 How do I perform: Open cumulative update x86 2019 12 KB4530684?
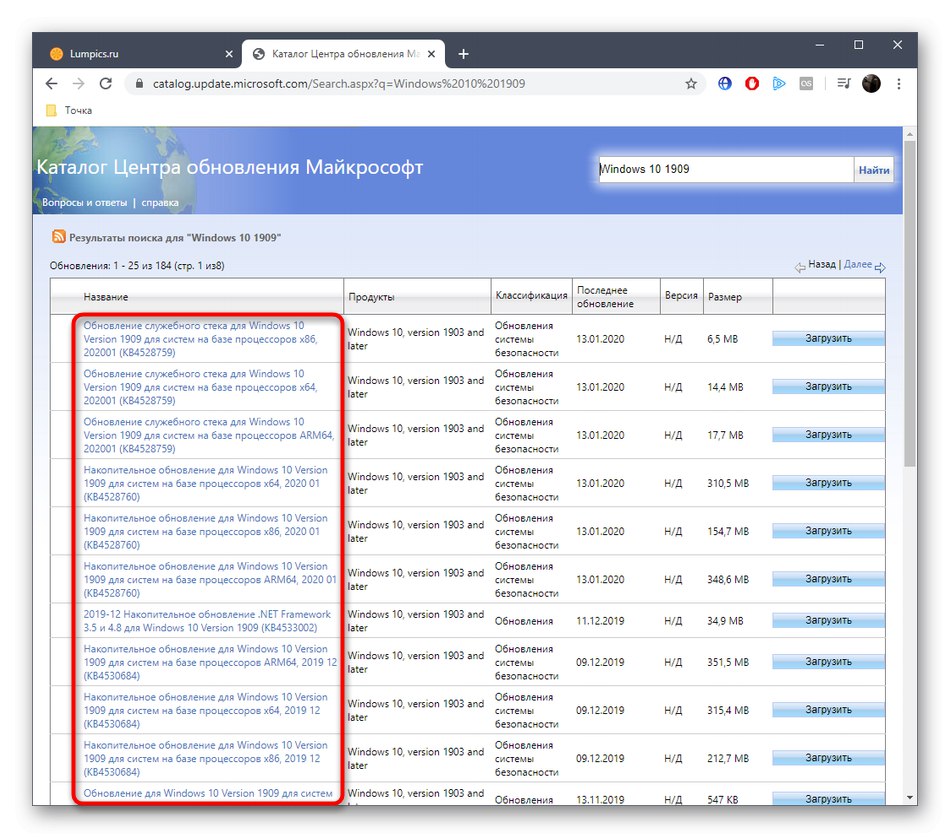coord(205,758)
